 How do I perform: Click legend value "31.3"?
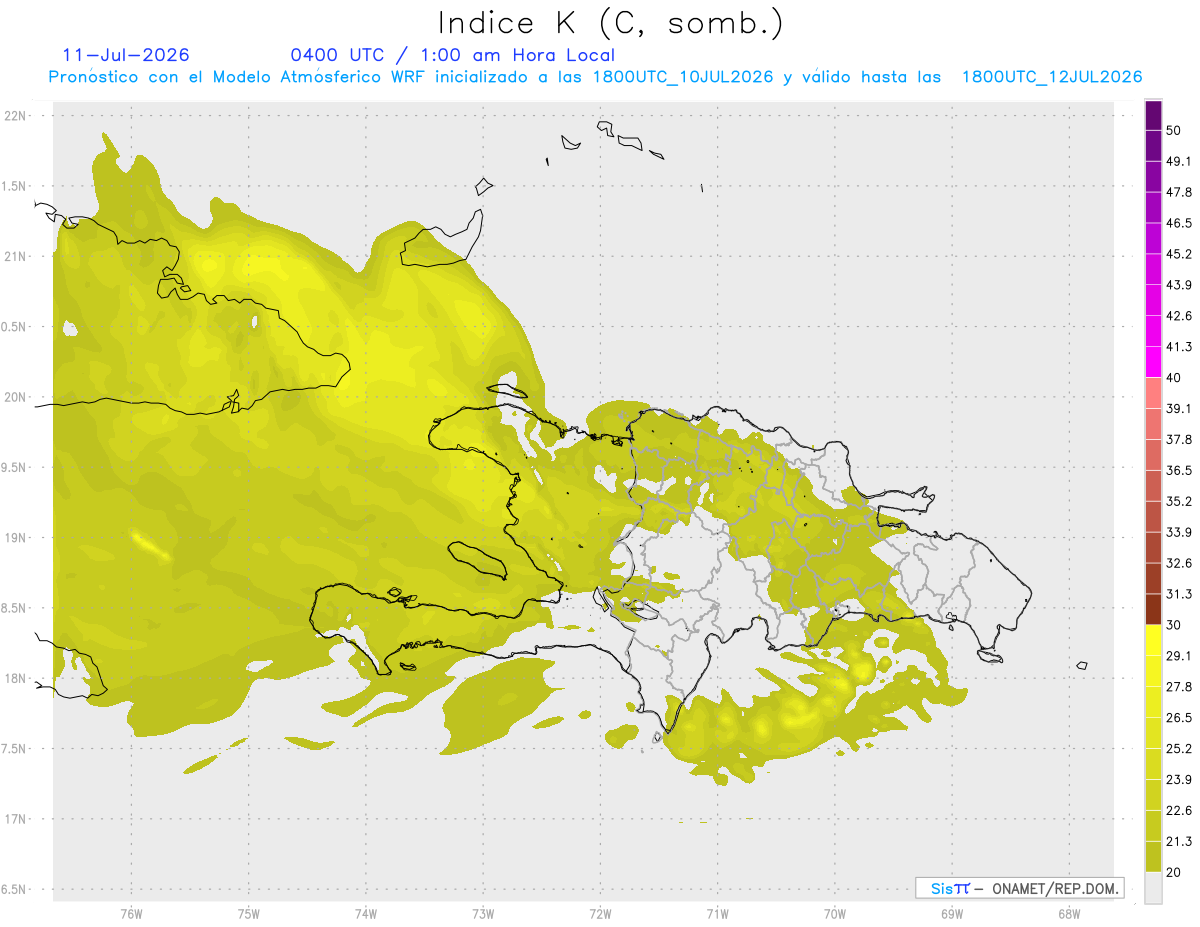[1179, 594]
